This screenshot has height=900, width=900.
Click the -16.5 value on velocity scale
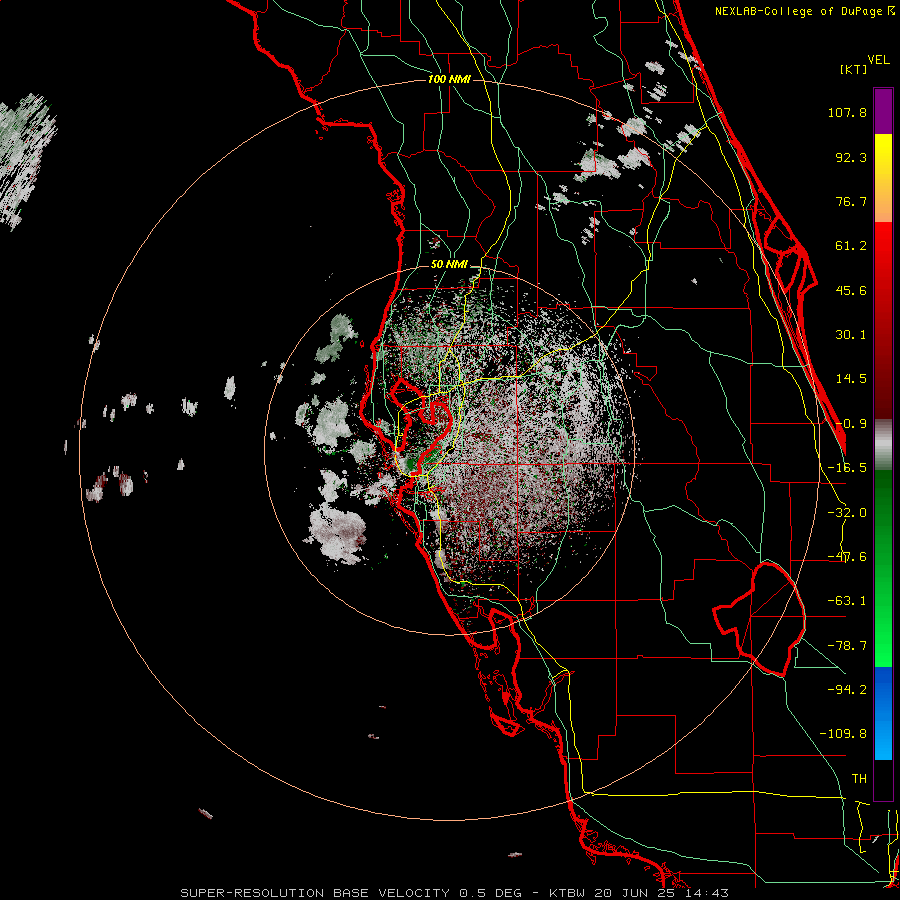[x=847, y=468]
